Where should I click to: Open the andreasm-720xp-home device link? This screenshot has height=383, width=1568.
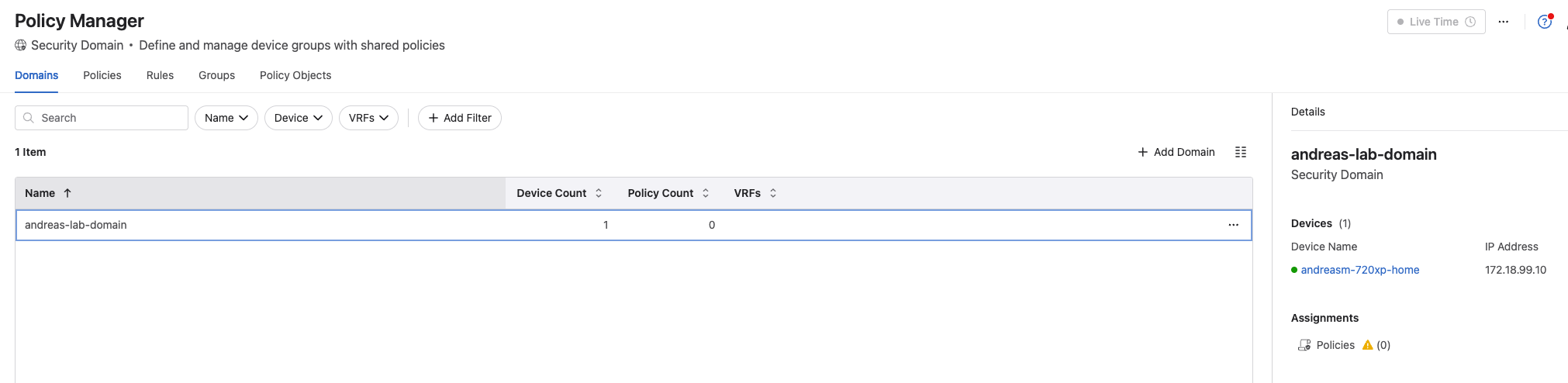1359,270
